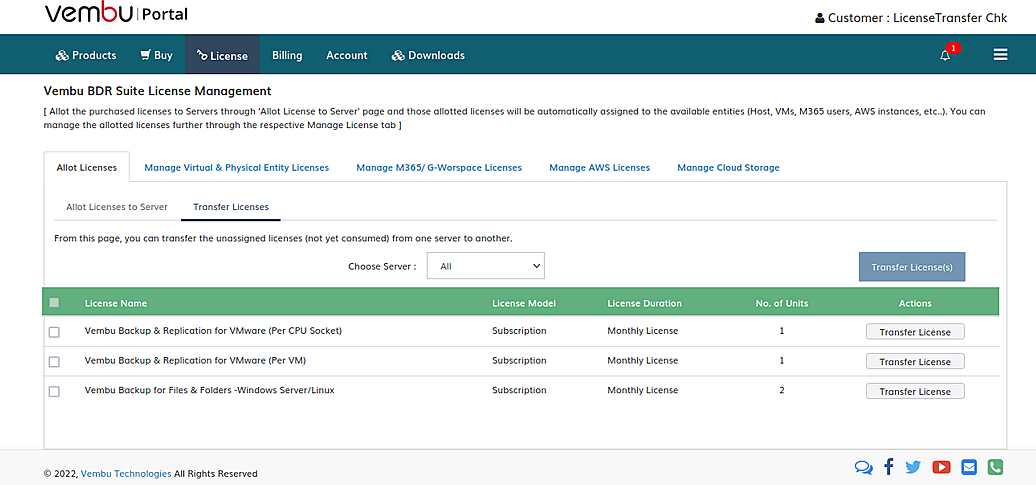Open the YouTube icon in footer
This screenshot has width=1036, height=485.
click(x=942, y=467)
